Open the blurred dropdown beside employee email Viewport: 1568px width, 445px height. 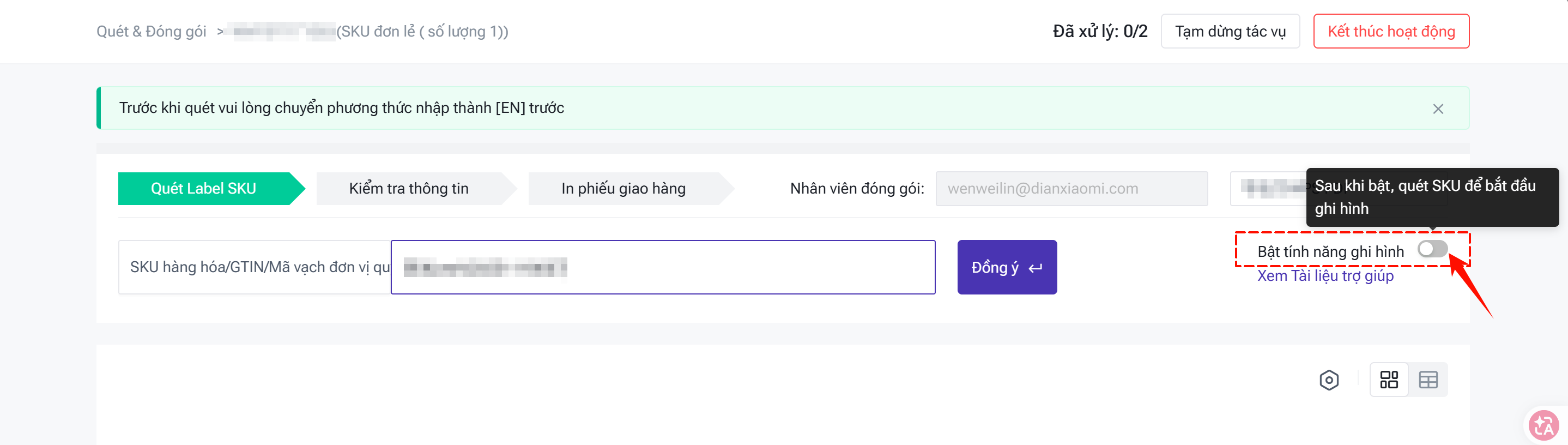coord(1269,189)
